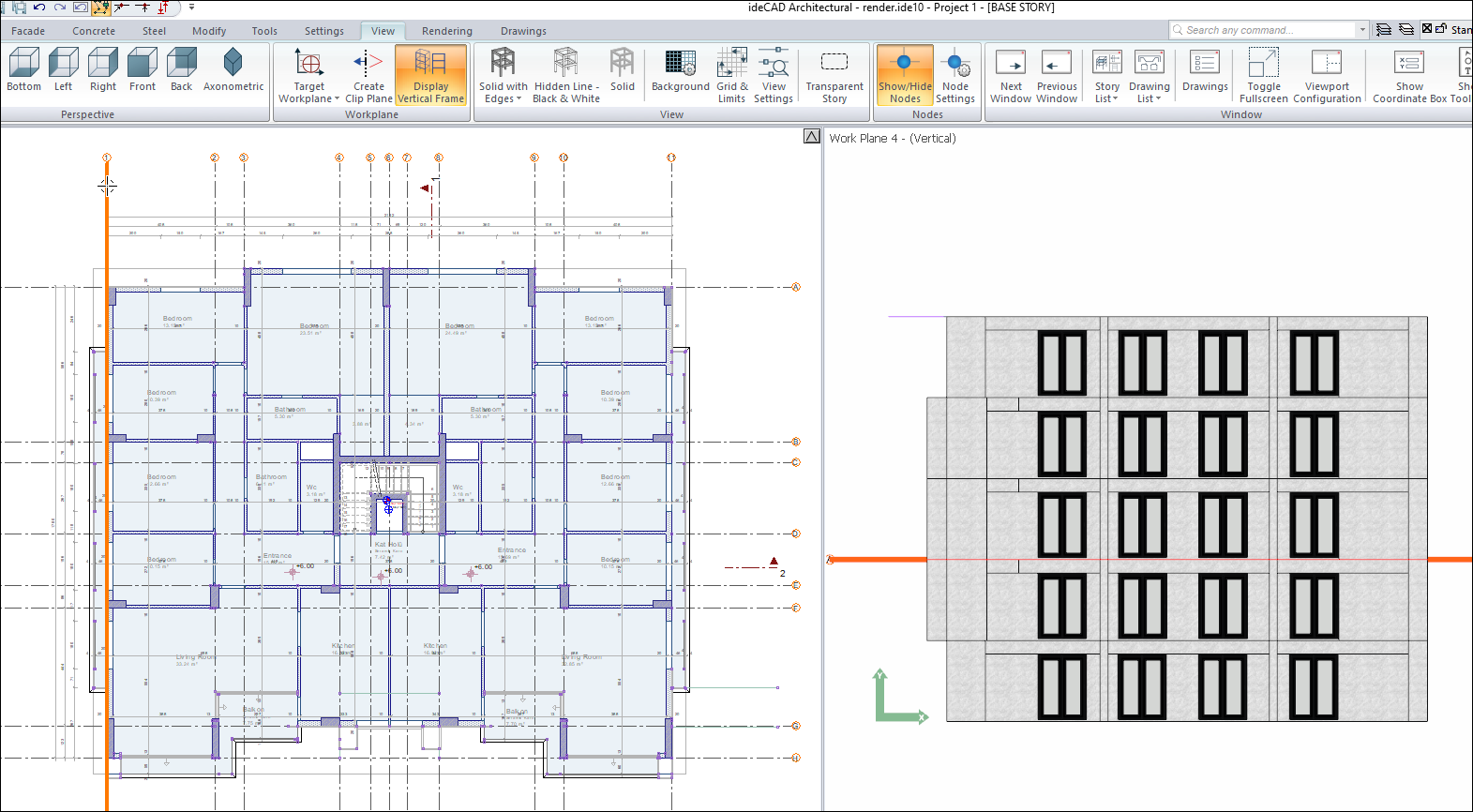Open the Concrete ribbon tab
The image size is (1473, 812).
[94, 31]
